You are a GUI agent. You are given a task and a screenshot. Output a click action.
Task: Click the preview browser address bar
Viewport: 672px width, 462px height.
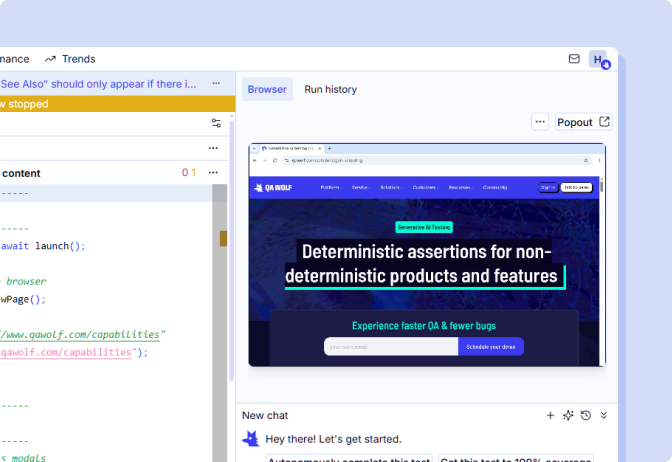pos(436,160)
